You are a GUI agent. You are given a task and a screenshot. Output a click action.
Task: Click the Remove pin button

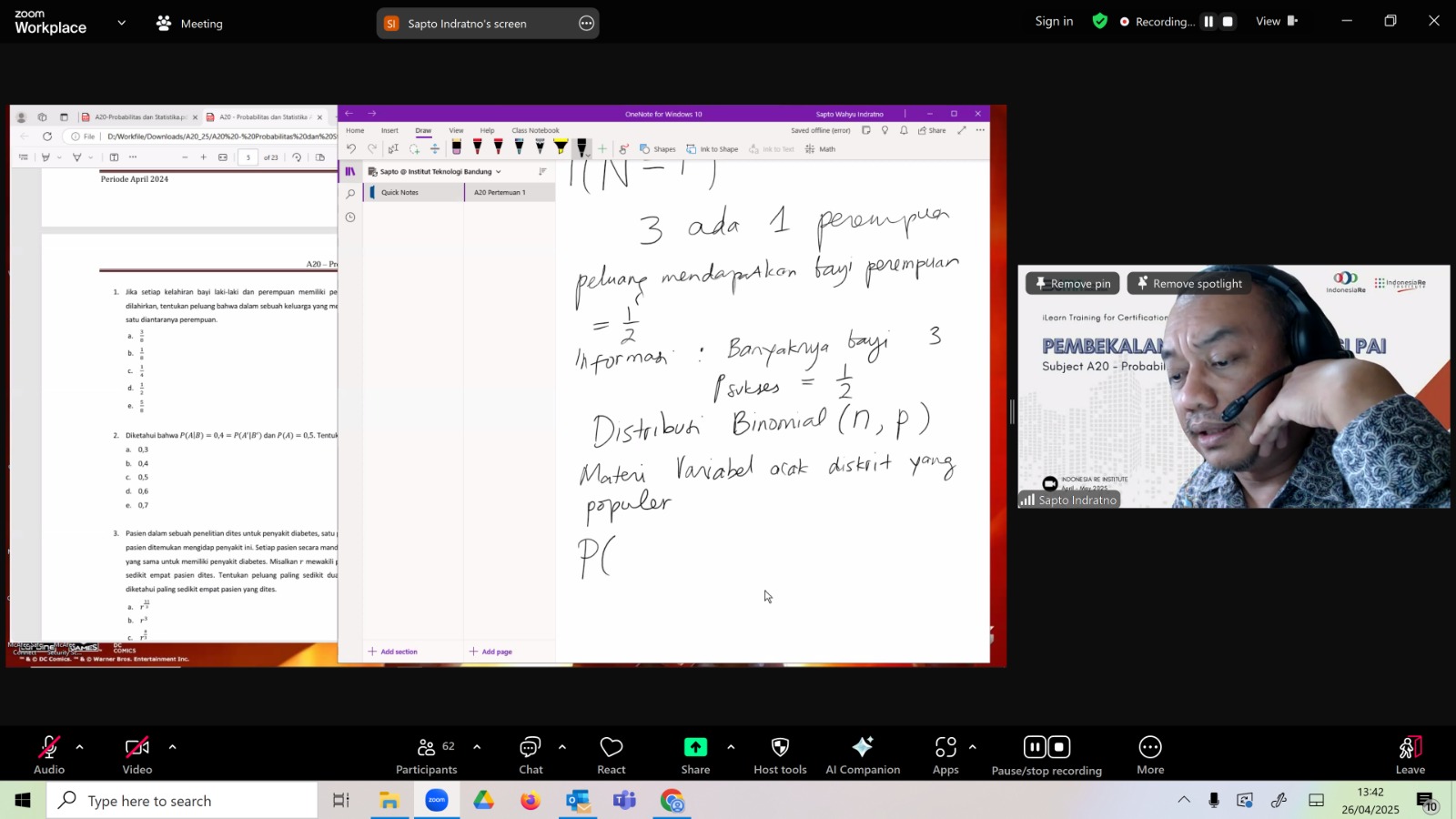1073,283
